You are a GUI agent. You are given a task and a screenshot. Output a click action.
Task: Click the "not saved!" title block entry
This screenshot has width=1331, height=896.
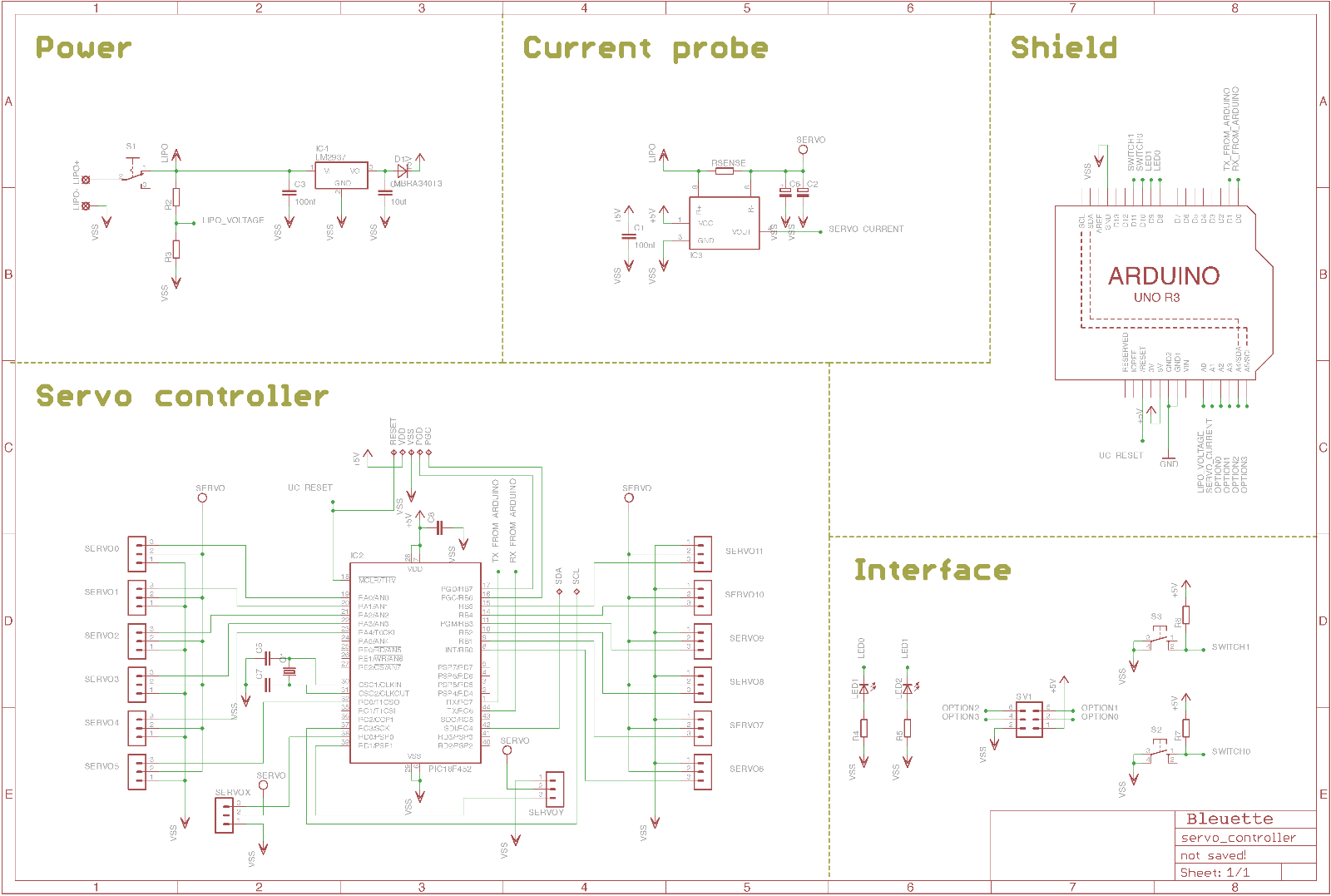click(1213, 855)
